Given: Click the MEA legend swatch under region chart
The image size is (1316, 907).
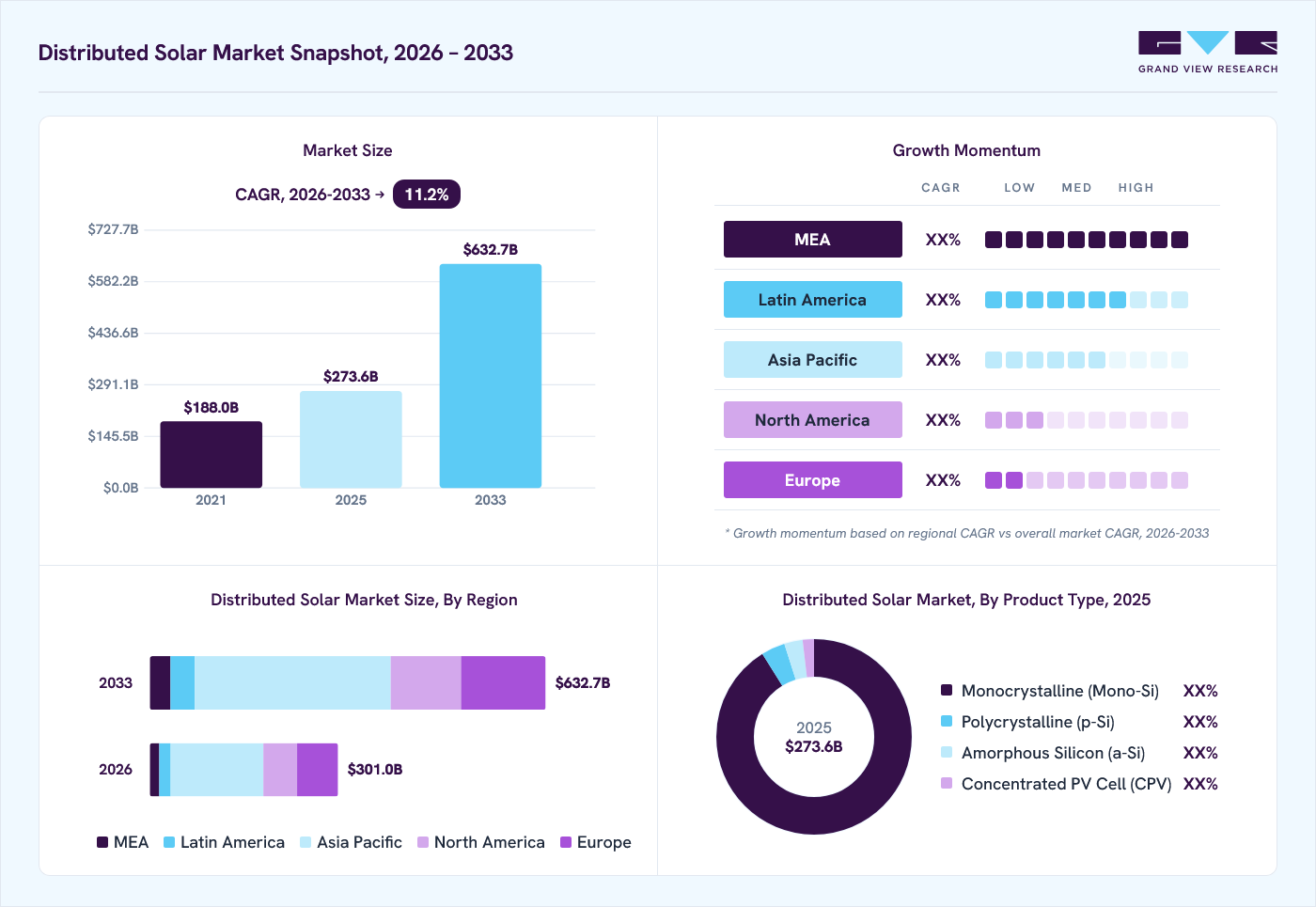Looking at the screenshot, I should [x=102, y=842].
